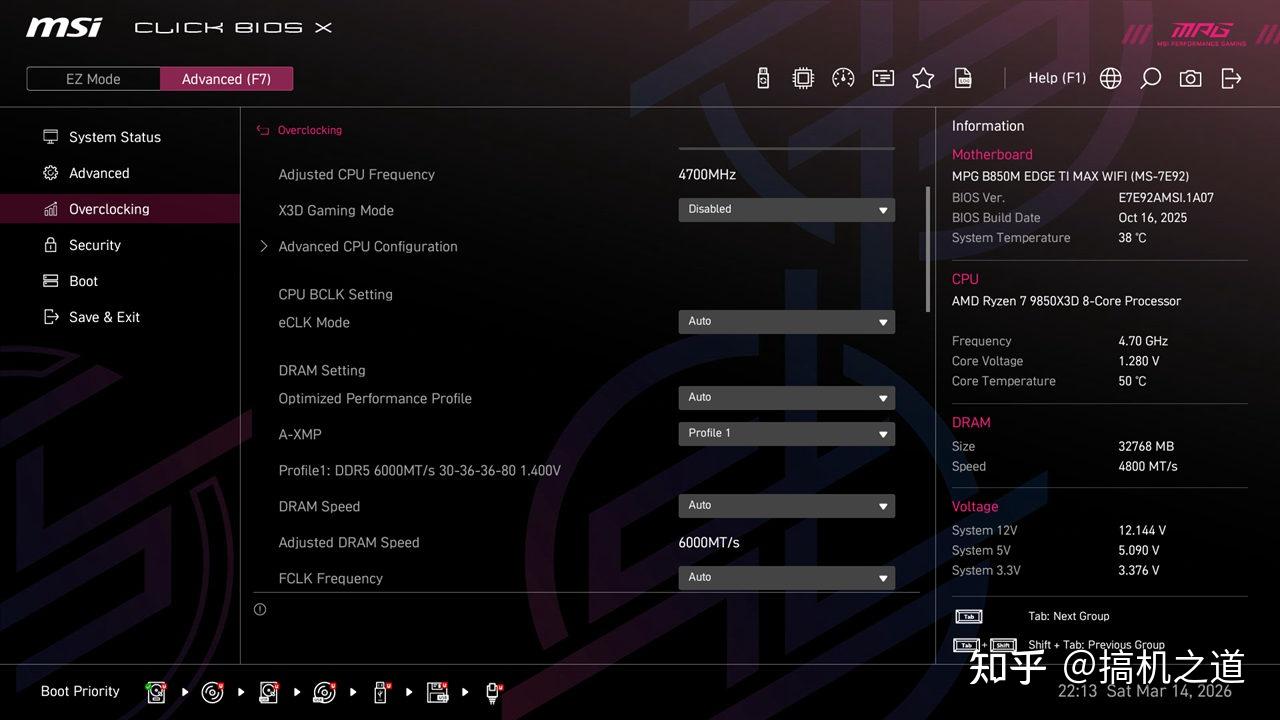Click the DRAM size 32768 MB value
1280x720 pixels.
1146,446
